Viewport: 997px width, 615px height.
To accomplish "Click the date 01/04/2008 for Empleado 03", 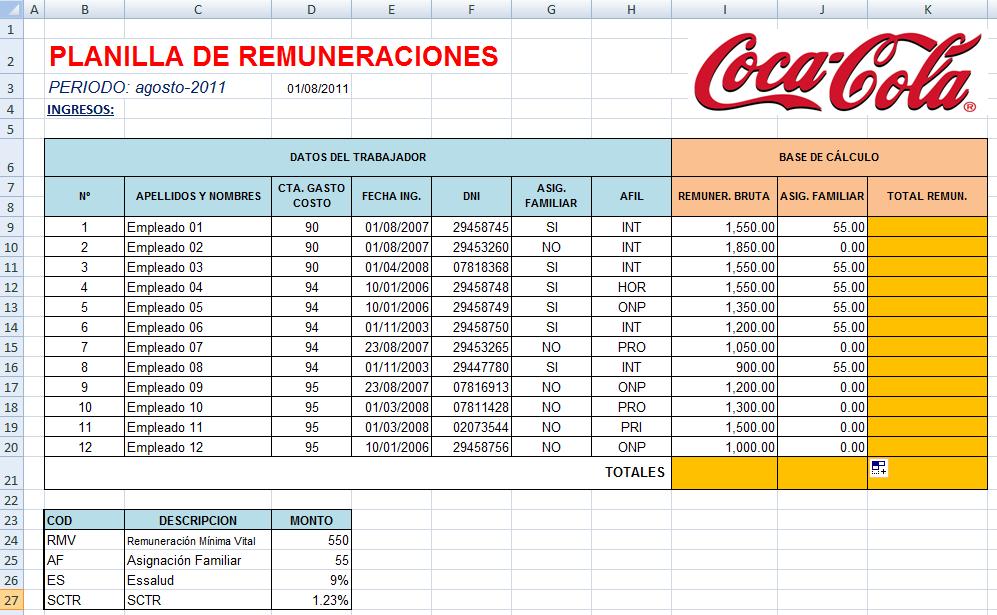I will point(391,267).
